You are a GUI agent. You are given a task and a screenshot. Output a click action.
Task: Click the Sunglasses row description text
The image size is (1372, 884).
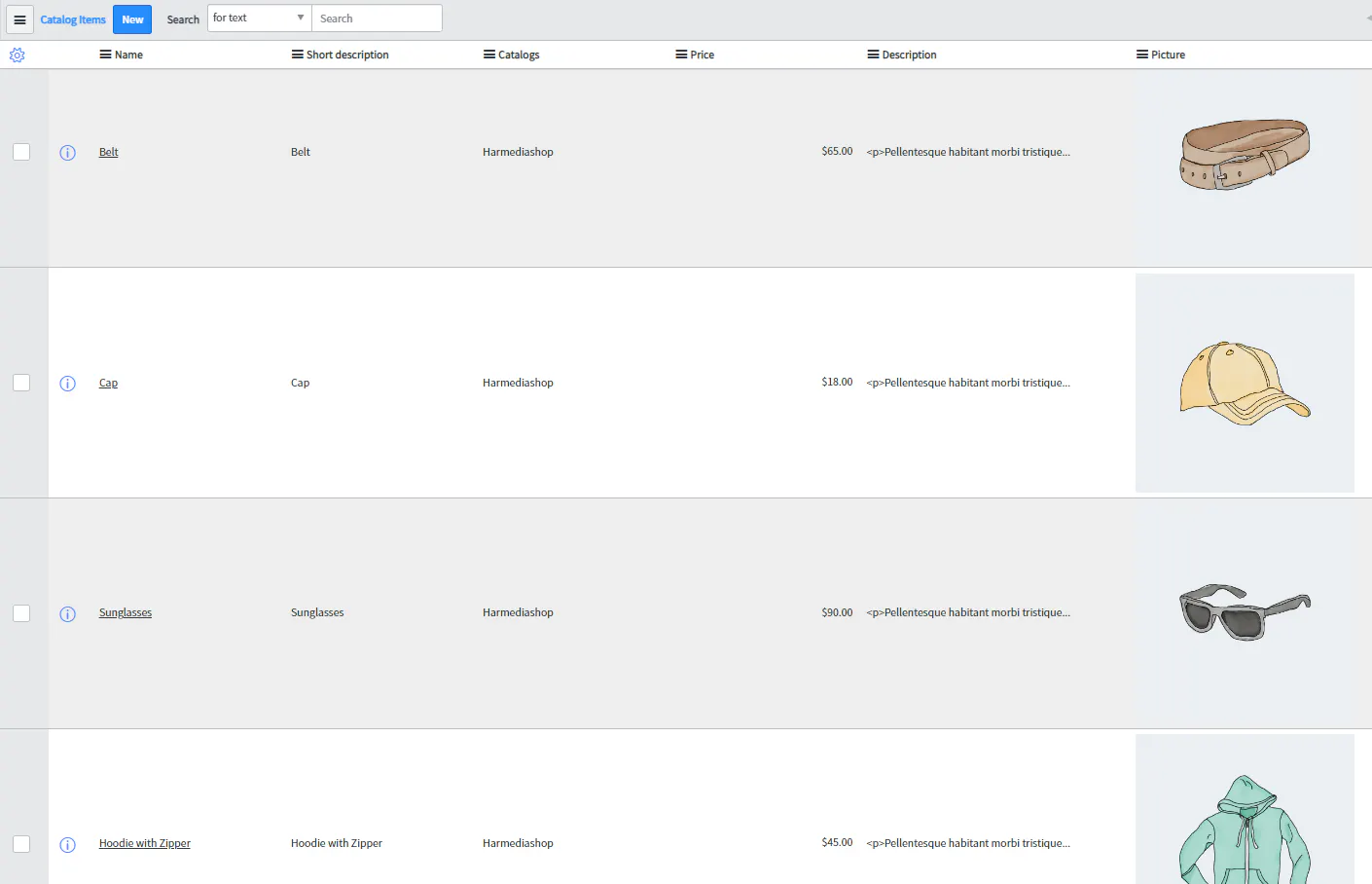point(968,612)
